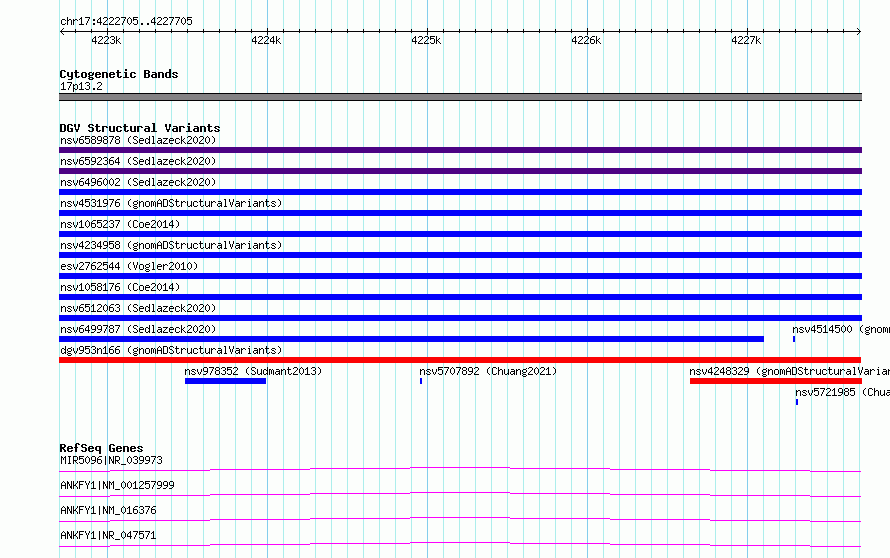This screenshot has width=890, height=558.
Task: Click the right arrow of the coordinate ruler
Action: [859, 32]
